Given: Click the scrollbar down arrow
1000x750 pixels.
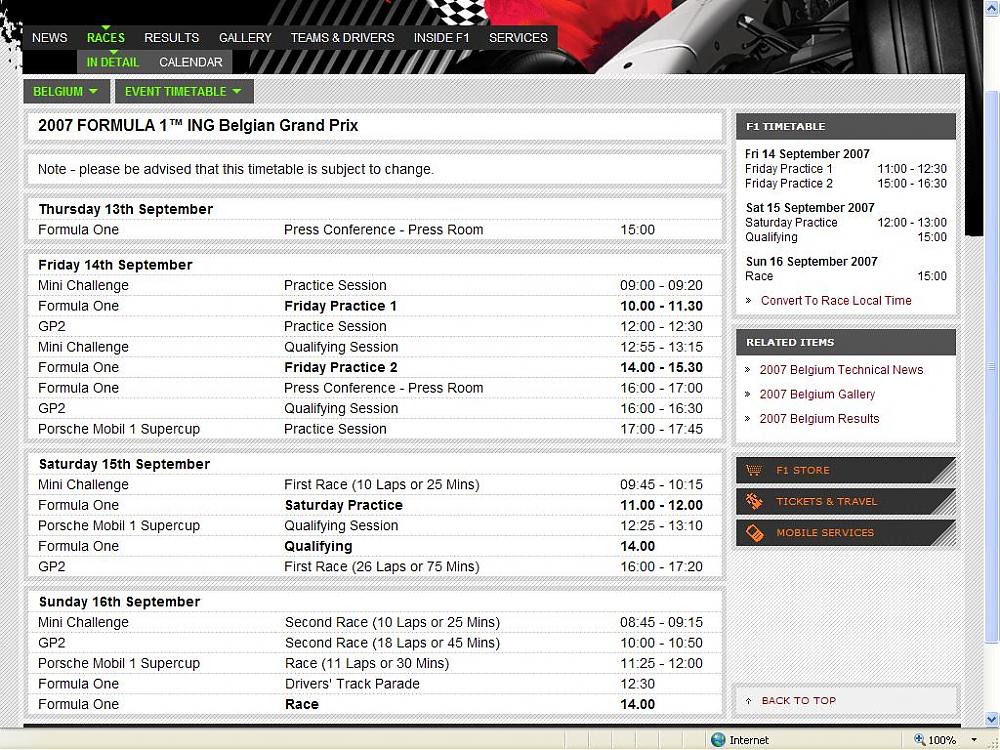Looking at the screenshot, I should (x=992, y=721).
